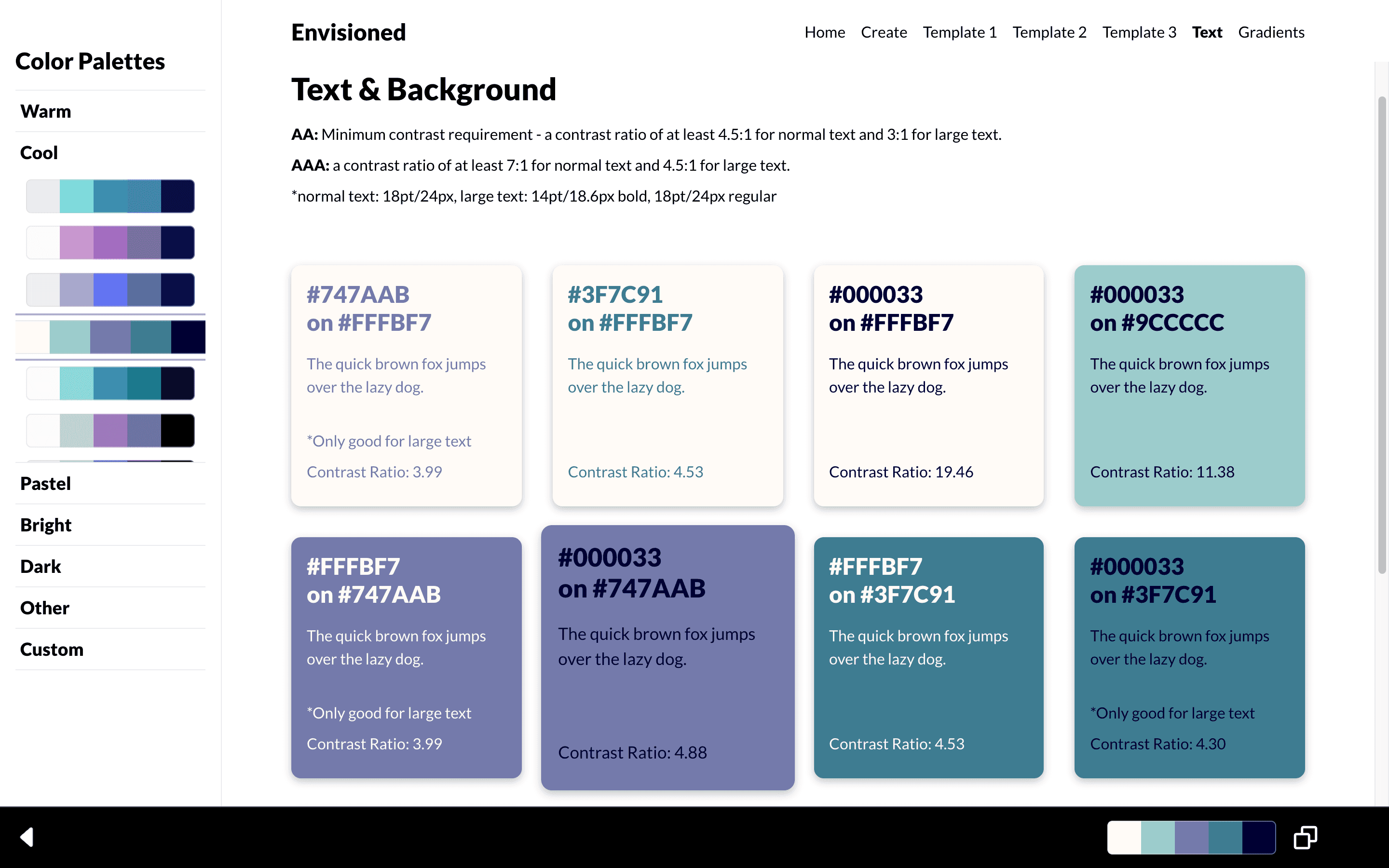Screen dimensions: 1389x868
Task: Open the copy windows icon
Action: pyautogui.click(x=1305, y=837)
